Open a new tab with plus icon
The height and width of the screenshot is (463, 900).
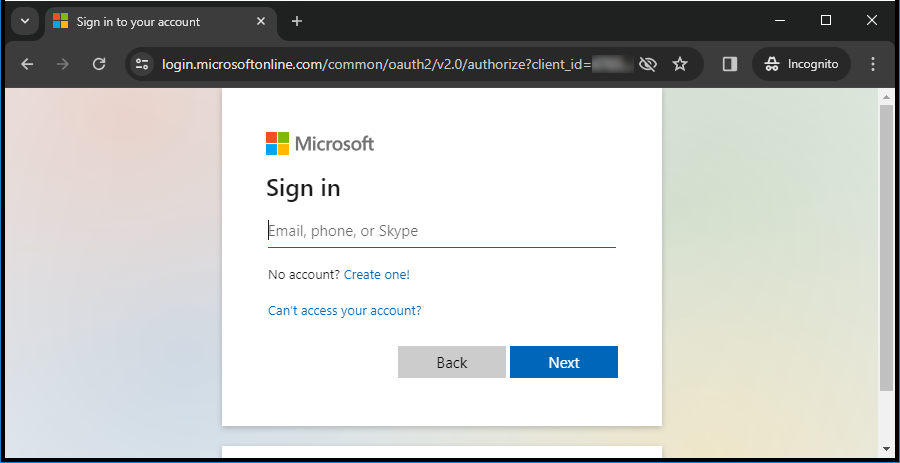(297, 21)
